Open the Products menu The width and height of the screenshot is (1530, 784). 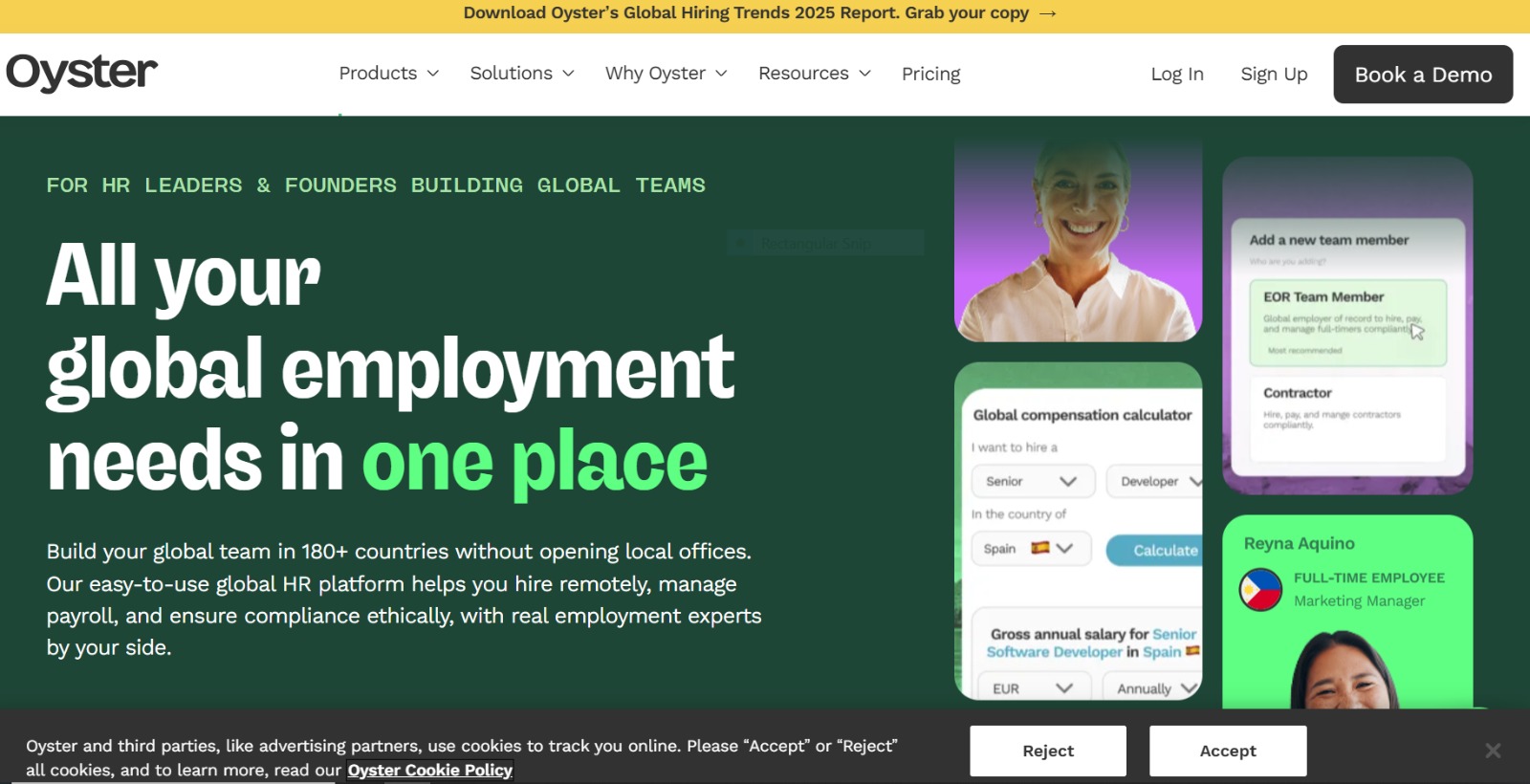pyautogui.click(x=388, y=74)
